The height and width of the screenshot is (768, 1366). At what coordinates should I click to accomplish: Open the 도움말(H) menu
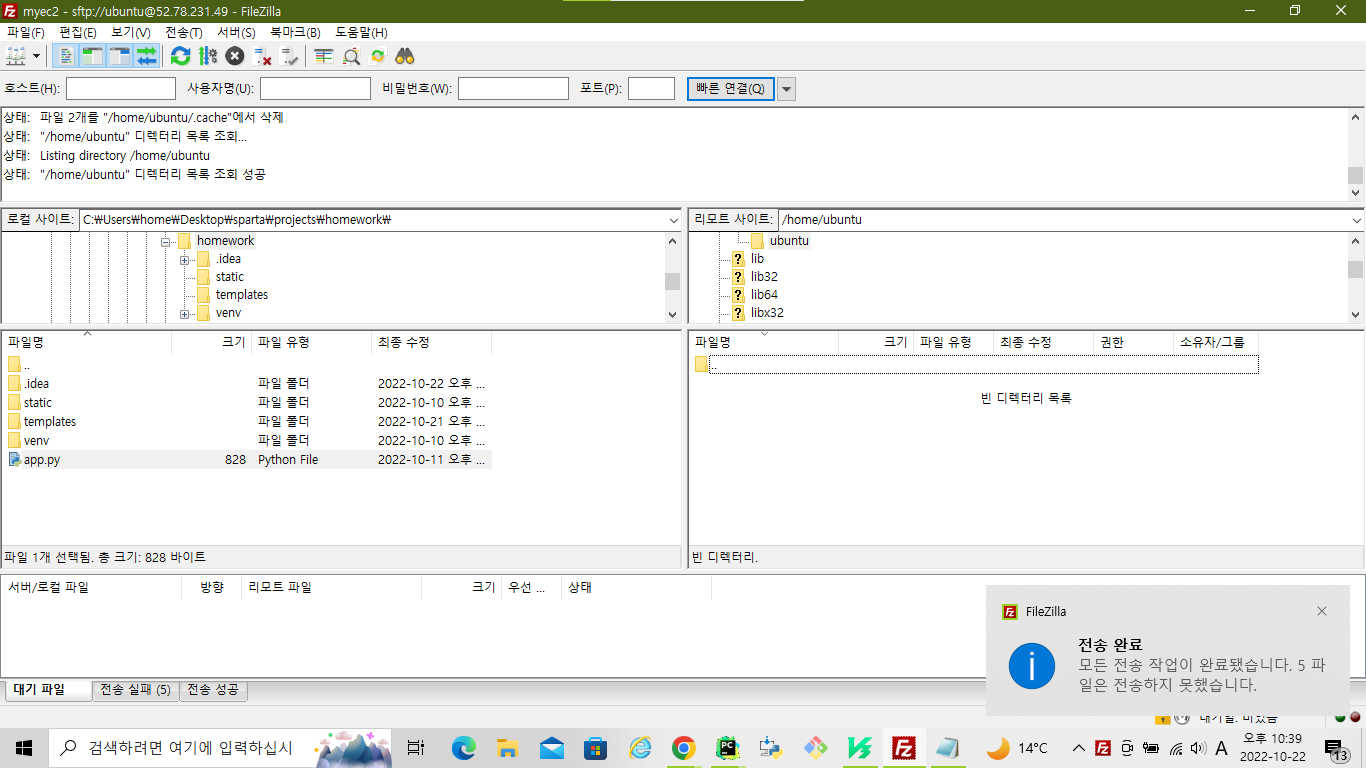point(361,32)
